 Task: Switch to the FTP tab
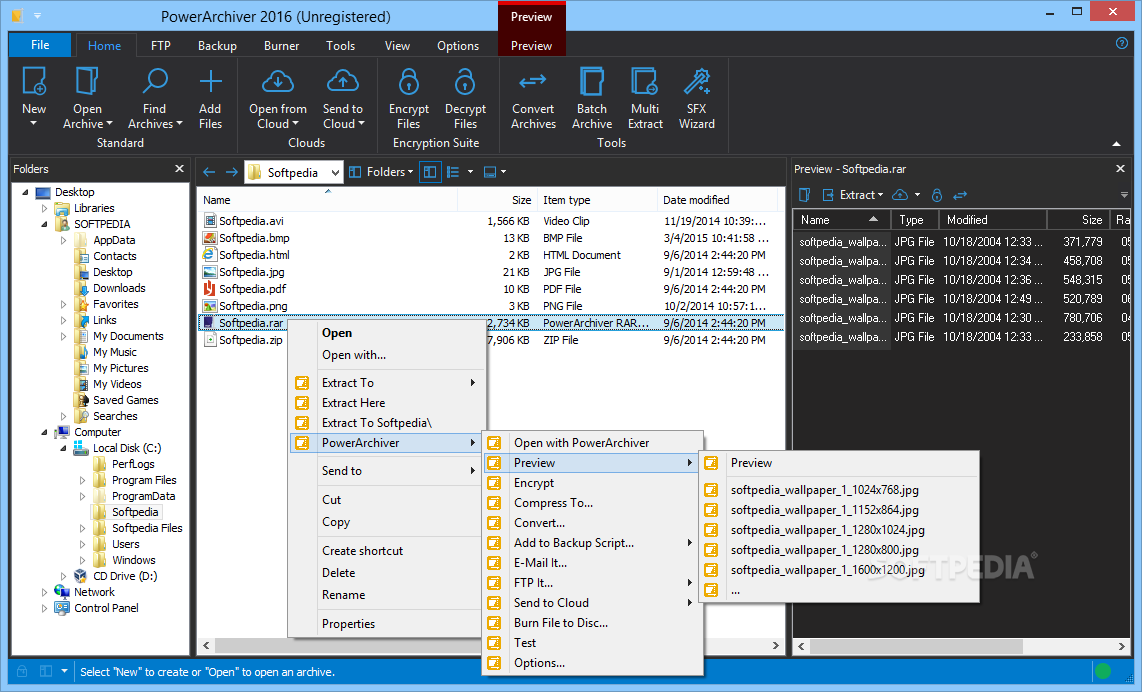coord(160,45)
